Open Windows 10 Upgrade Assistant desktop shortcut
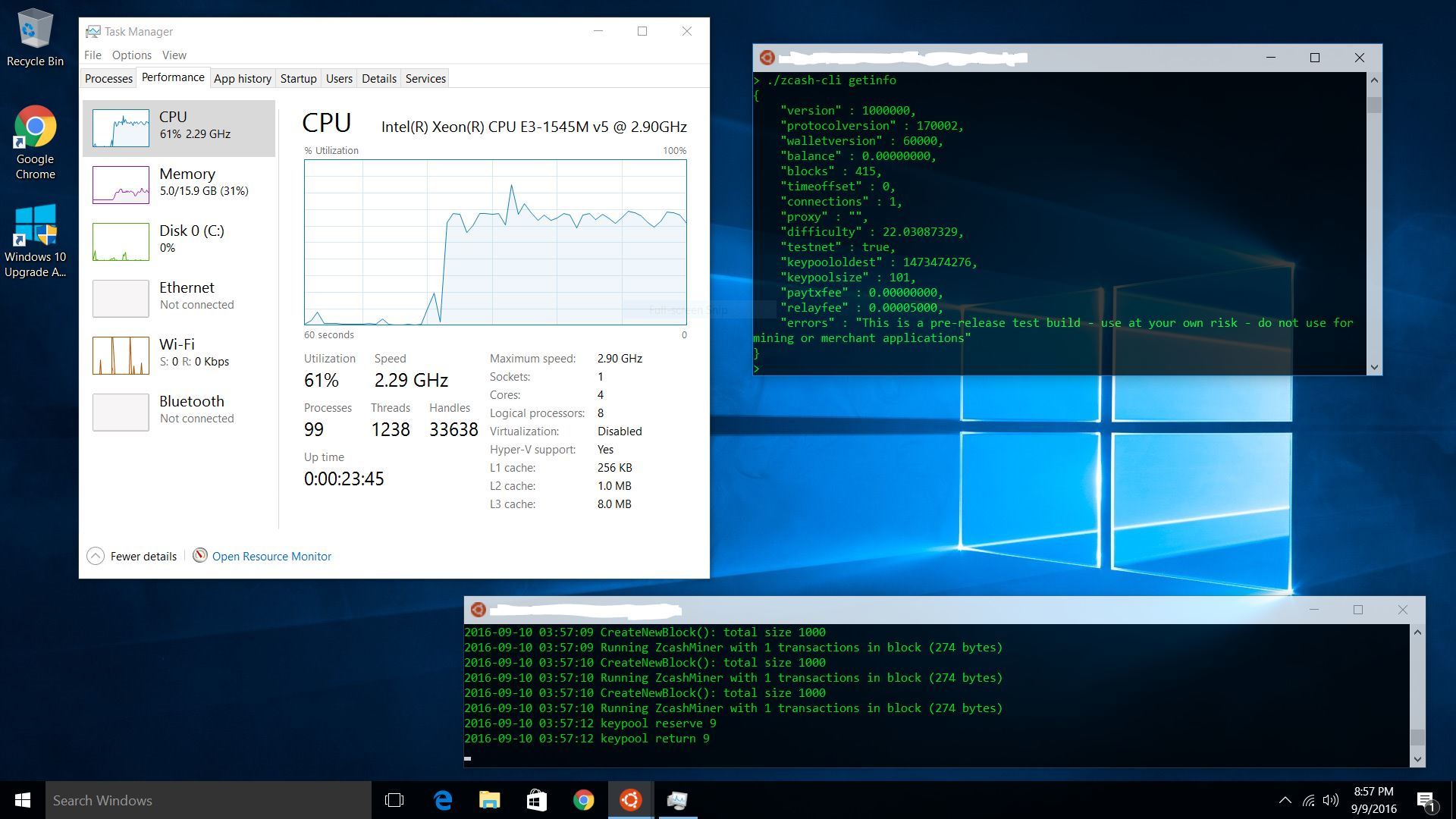1456x819 pixels. (x=35, y=241)
